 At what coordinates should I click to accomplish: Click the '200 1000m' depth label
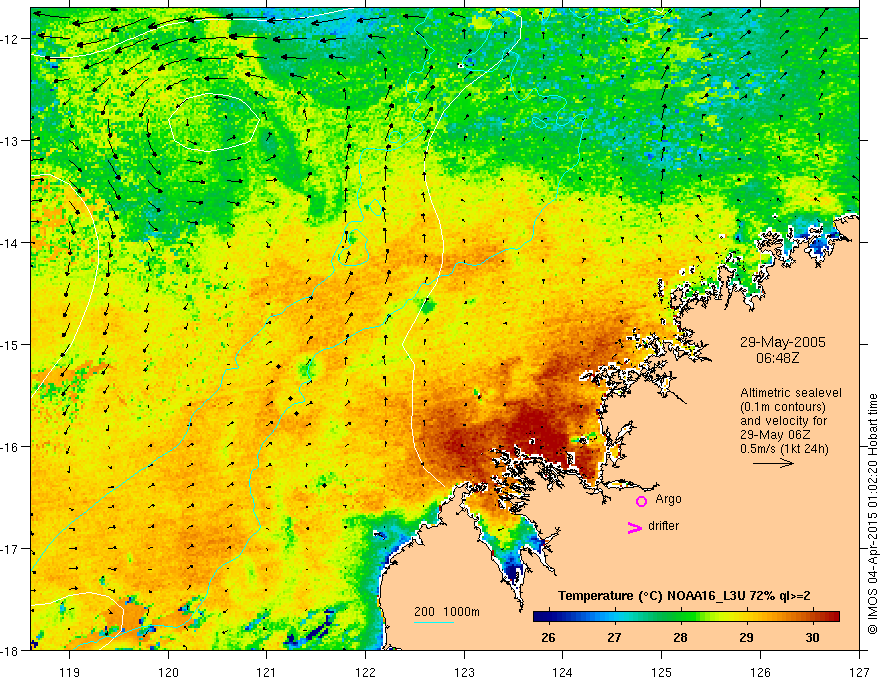coord(447,612)
